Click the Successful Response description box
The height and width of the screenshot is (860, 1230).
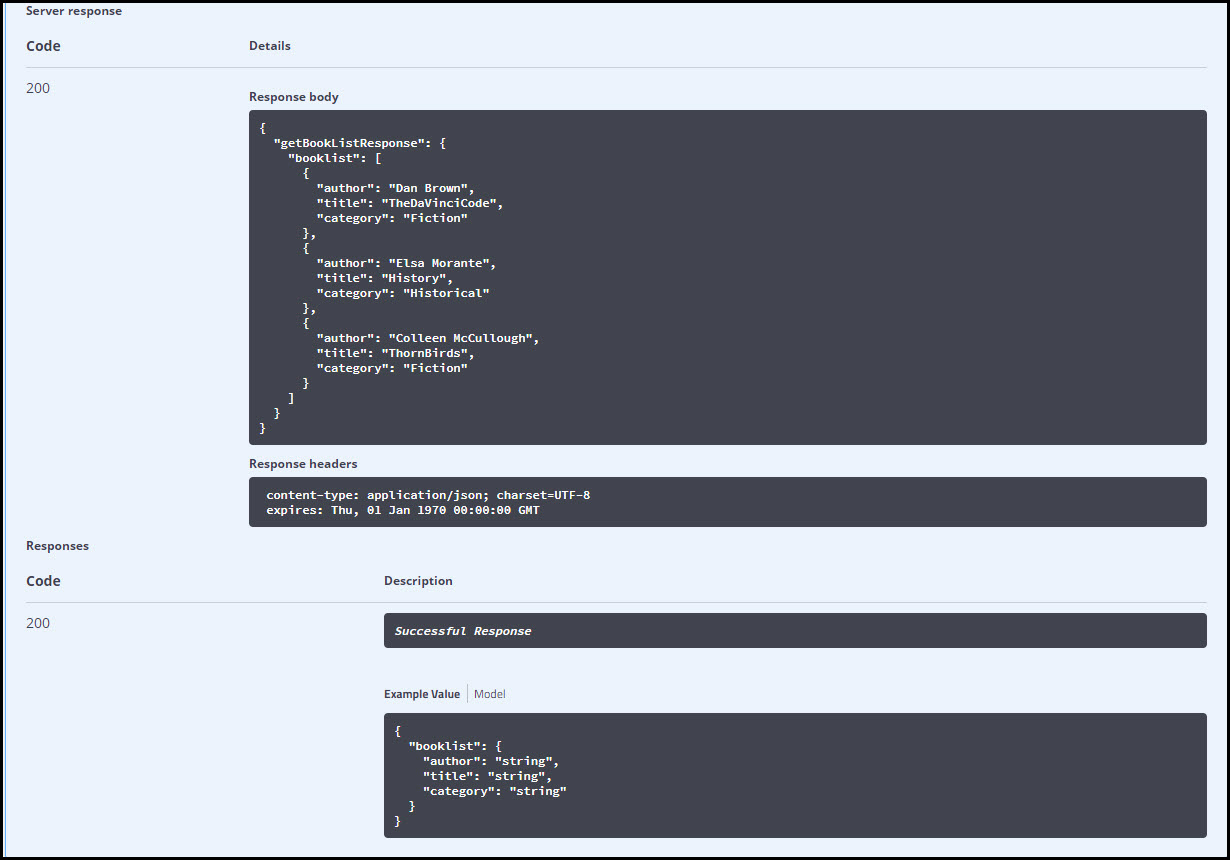pos(794,631)
